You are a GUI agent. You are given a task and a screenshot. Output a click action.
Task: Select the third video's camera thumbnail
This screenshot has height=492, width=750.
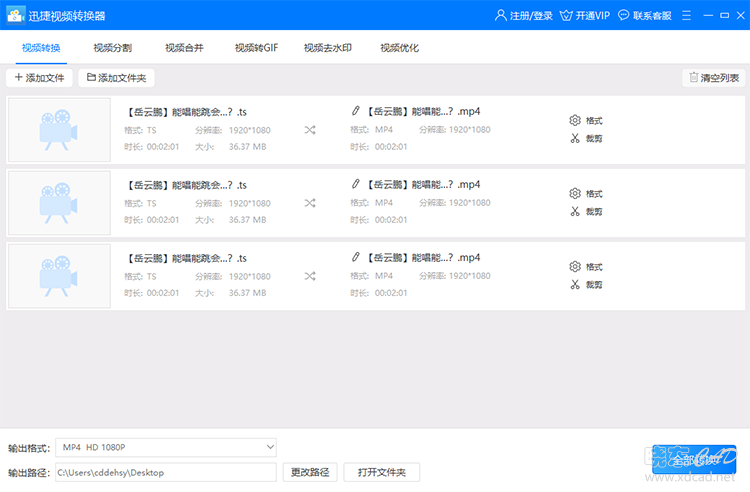tap(59, 276)
